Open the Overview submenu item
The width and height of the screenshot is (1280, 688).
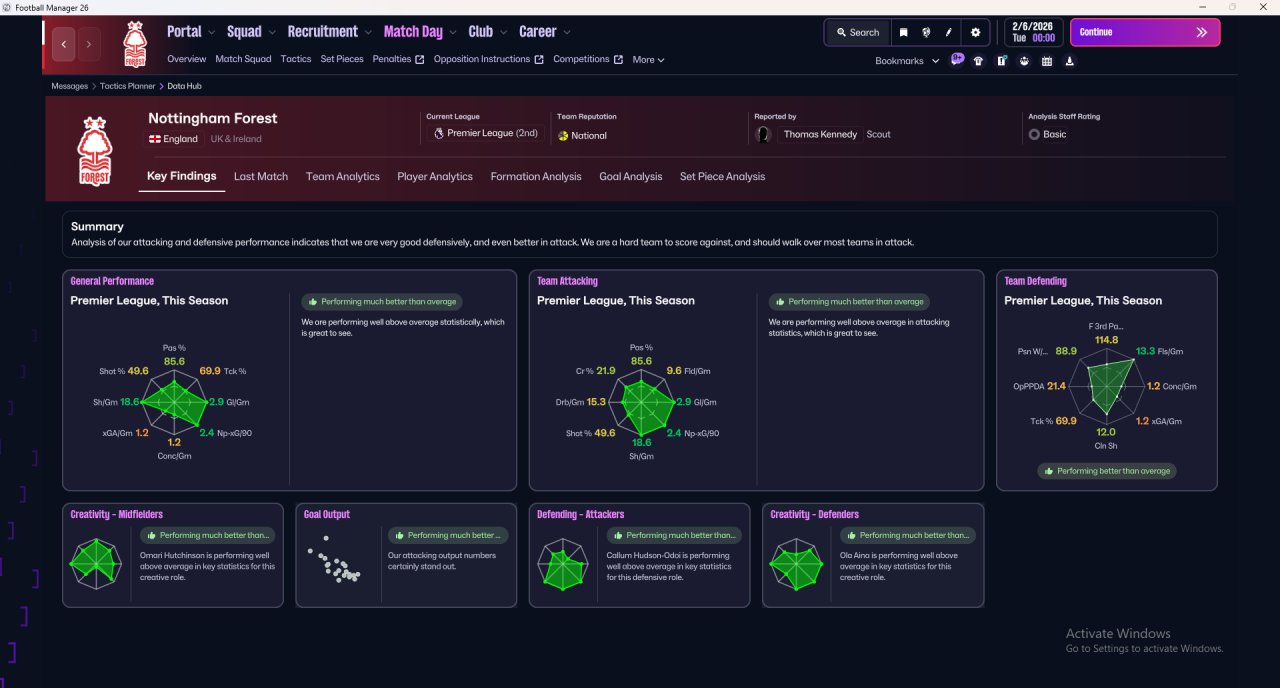click(187, 59)
